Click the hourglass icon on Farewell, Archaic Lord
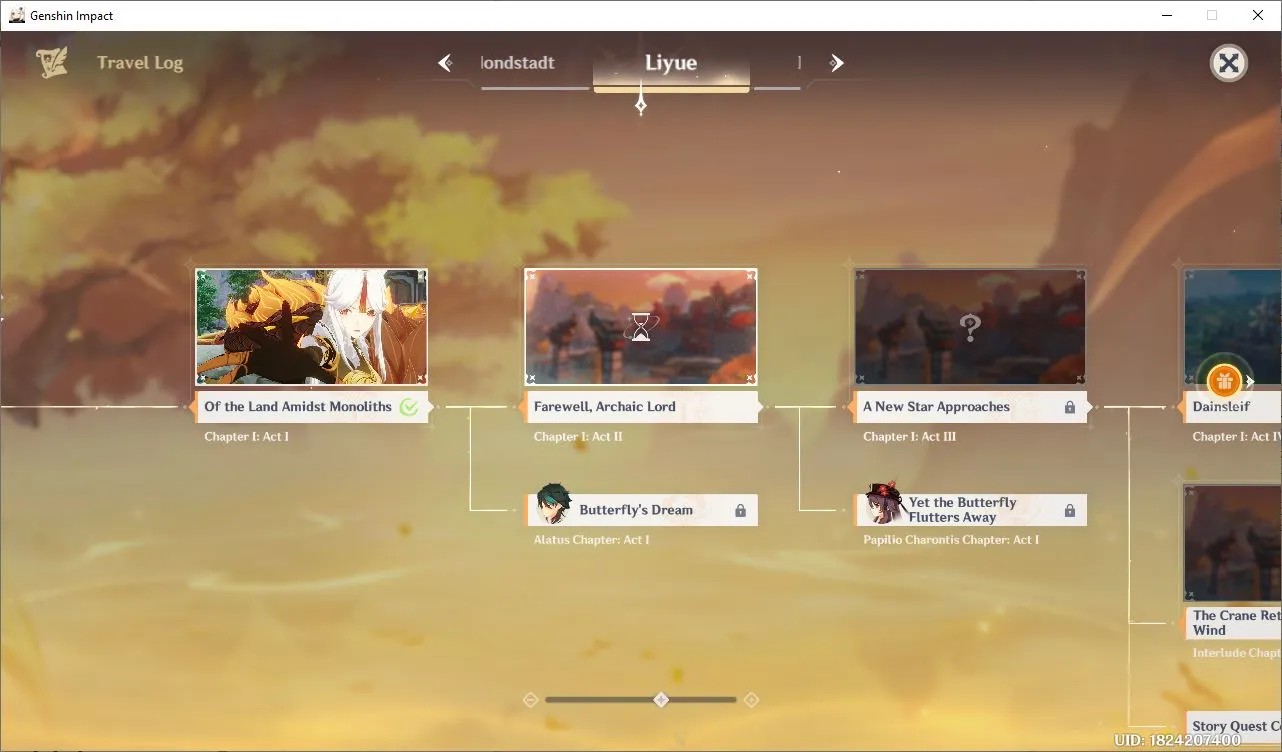The height and width of the screenshot is (752, 1282). tap(641, 327)
